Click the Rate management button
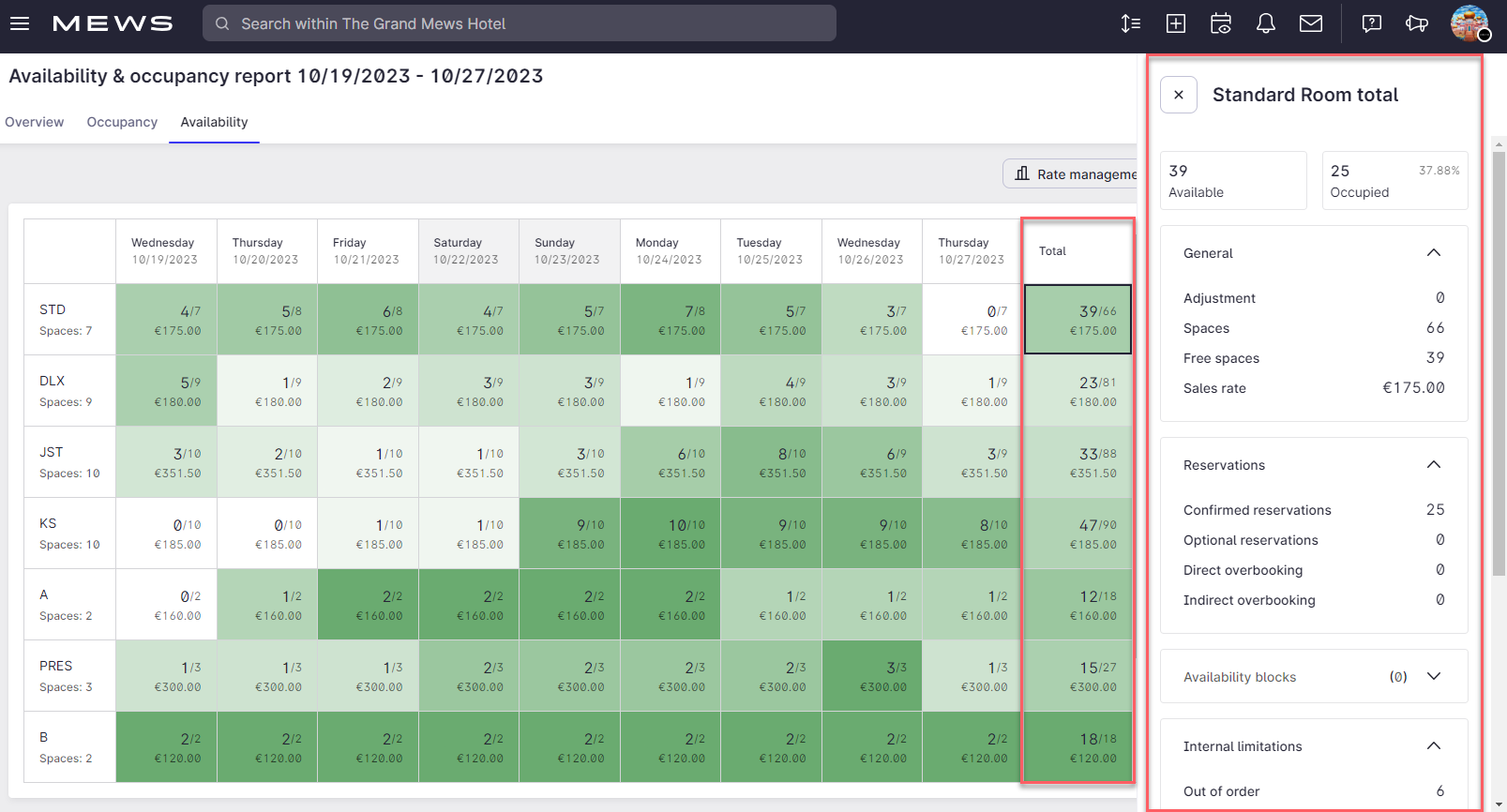The width and height of the screenshot is (1507, 812). pos(1072,173)
